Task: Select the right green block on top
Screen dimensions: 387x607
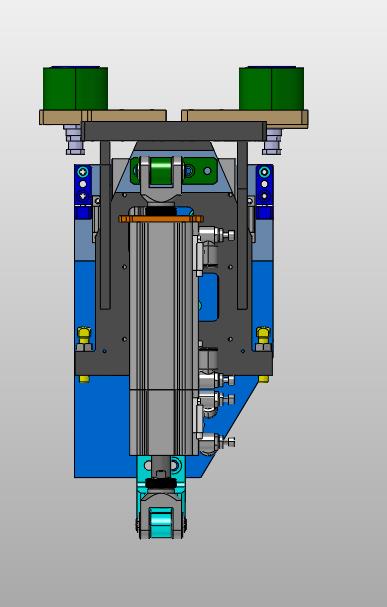Action: tap(271, 88)
